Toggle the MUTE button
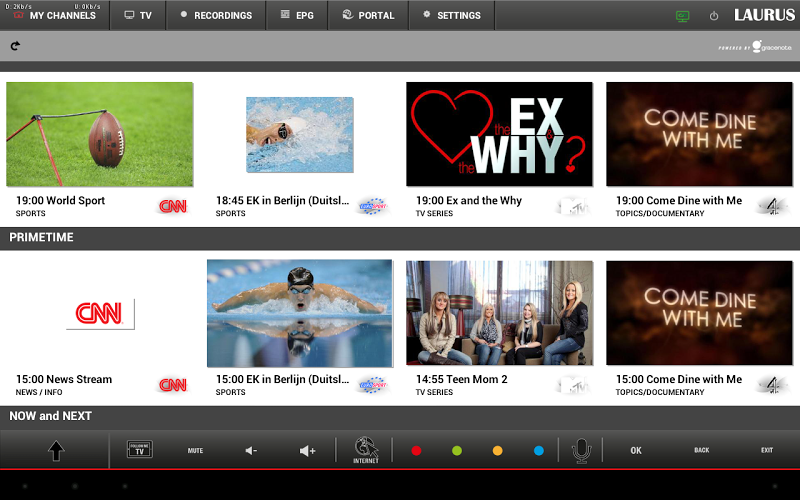 point(195,451)
